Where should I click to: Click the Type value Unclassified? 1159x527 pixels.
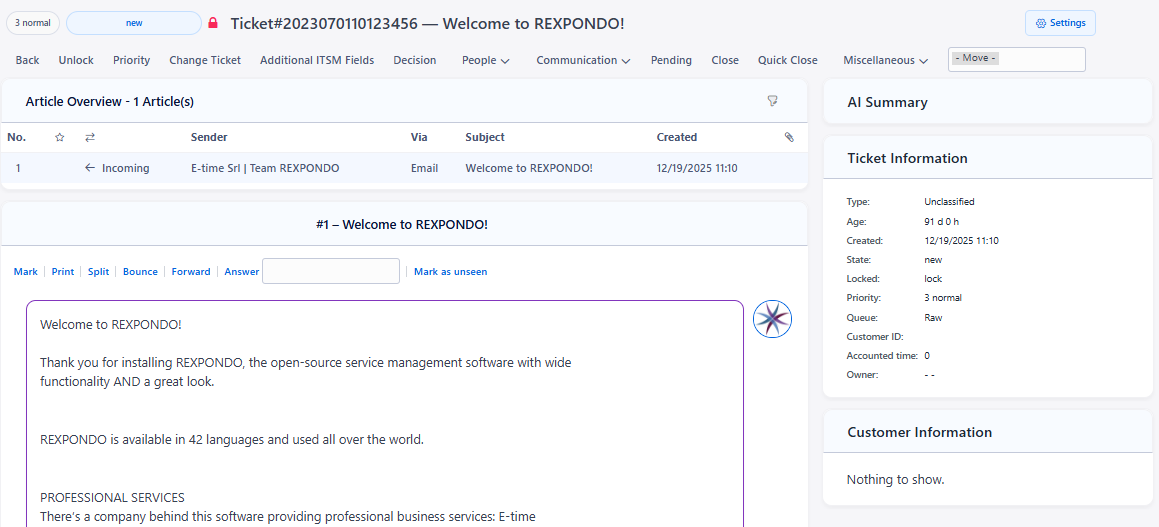tap(949, 201)
